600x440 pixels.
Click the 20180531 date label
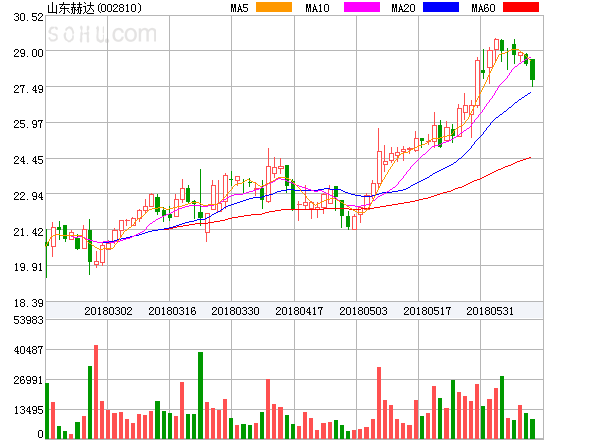click(x=490, y=311)
